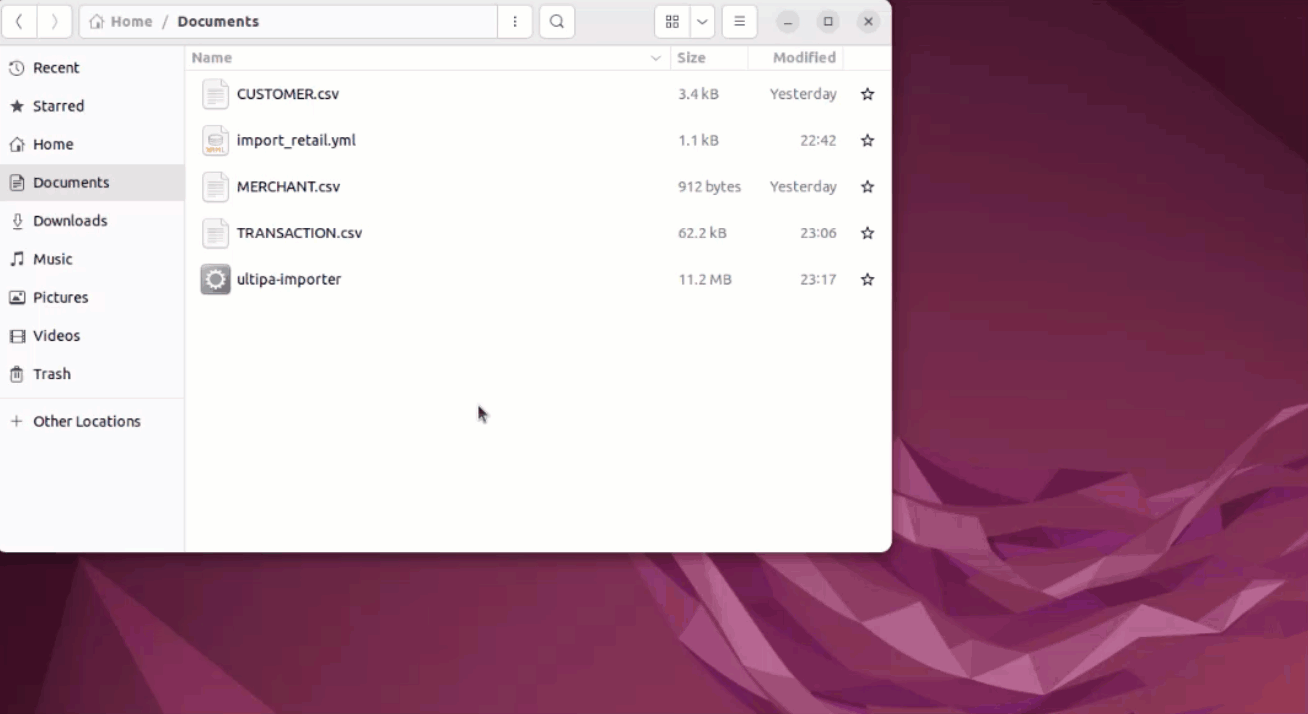Maximize the Files window
The width and height of the screenshot is (1308, 714).
(828, 22)
